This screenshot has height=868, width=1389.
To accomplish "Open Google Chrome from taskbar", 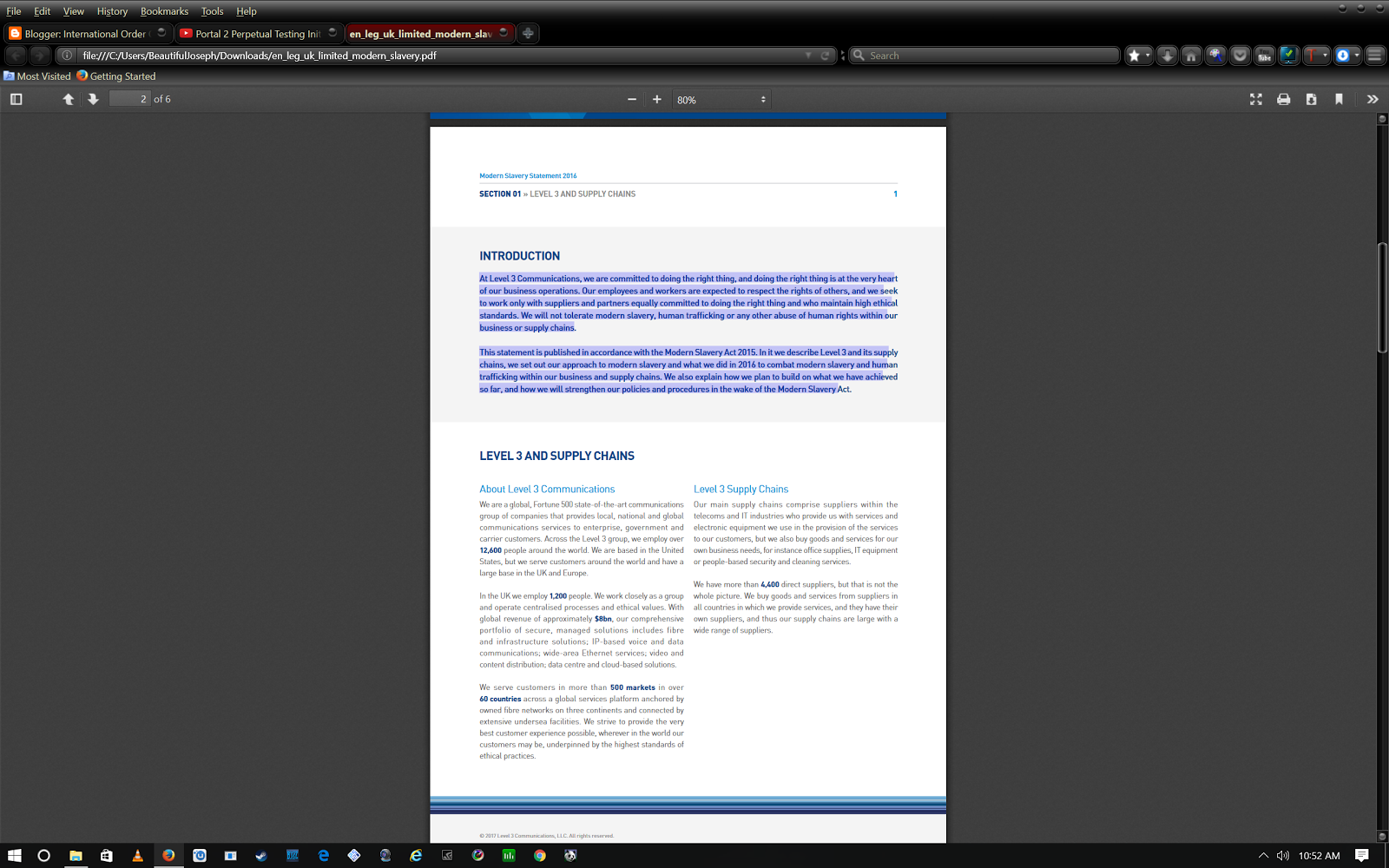I will coord(540,855).
